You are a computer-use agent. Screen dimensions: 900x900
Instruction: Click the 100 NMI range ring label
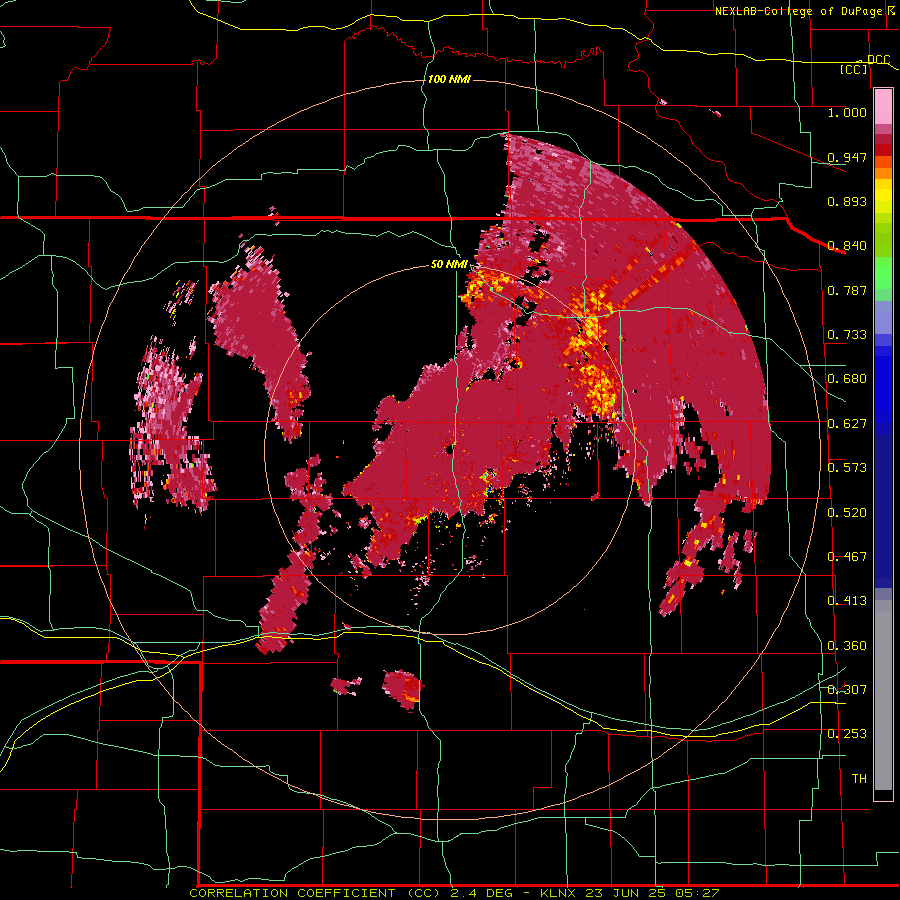[449, 79]
